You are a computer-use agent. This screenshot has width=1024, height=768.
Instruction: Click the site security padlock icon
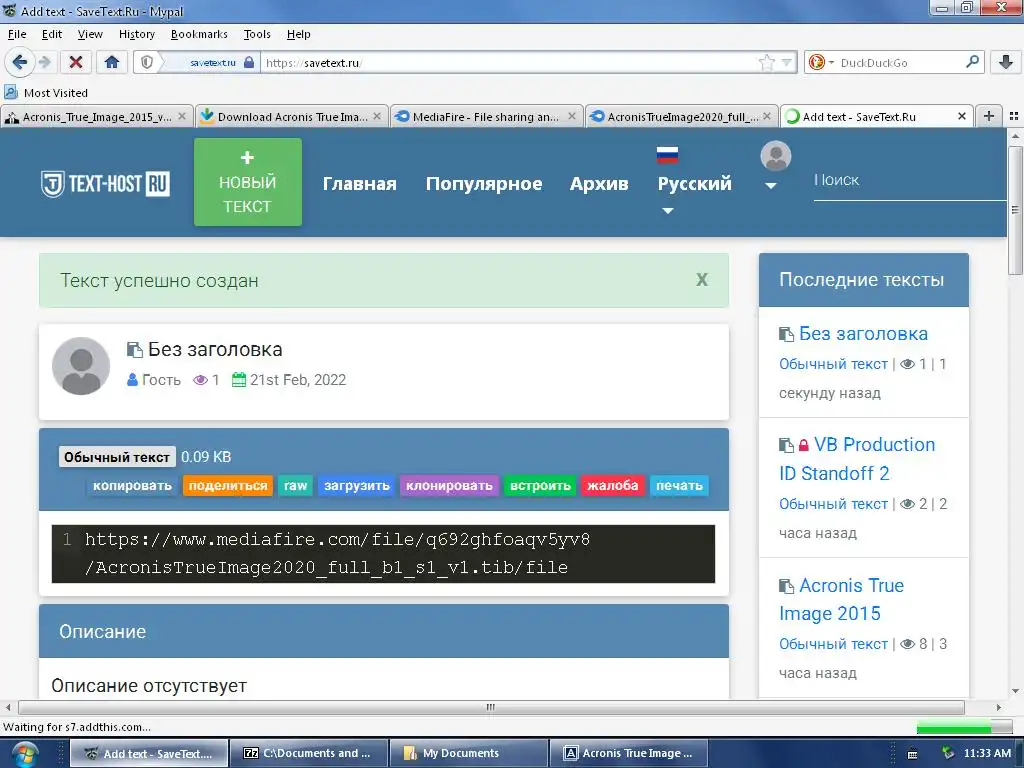point(249,63)
